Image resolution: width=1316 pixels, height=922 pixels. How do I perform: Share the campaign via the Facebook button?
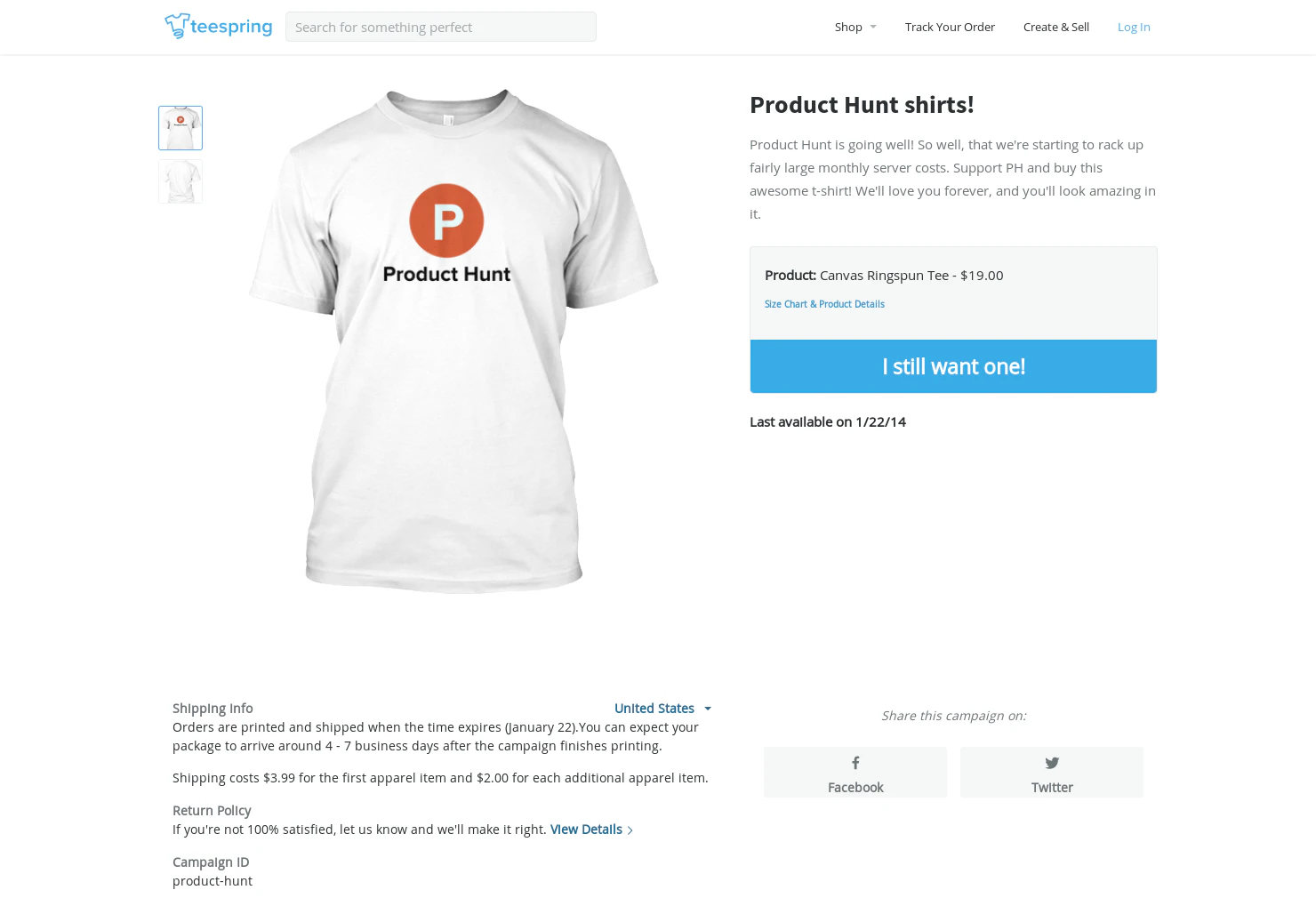855,772
